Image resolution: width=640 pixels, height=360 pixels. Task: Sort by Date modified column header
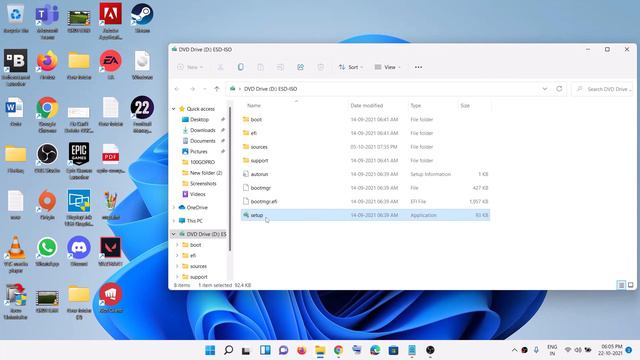[x=367, y=105]
